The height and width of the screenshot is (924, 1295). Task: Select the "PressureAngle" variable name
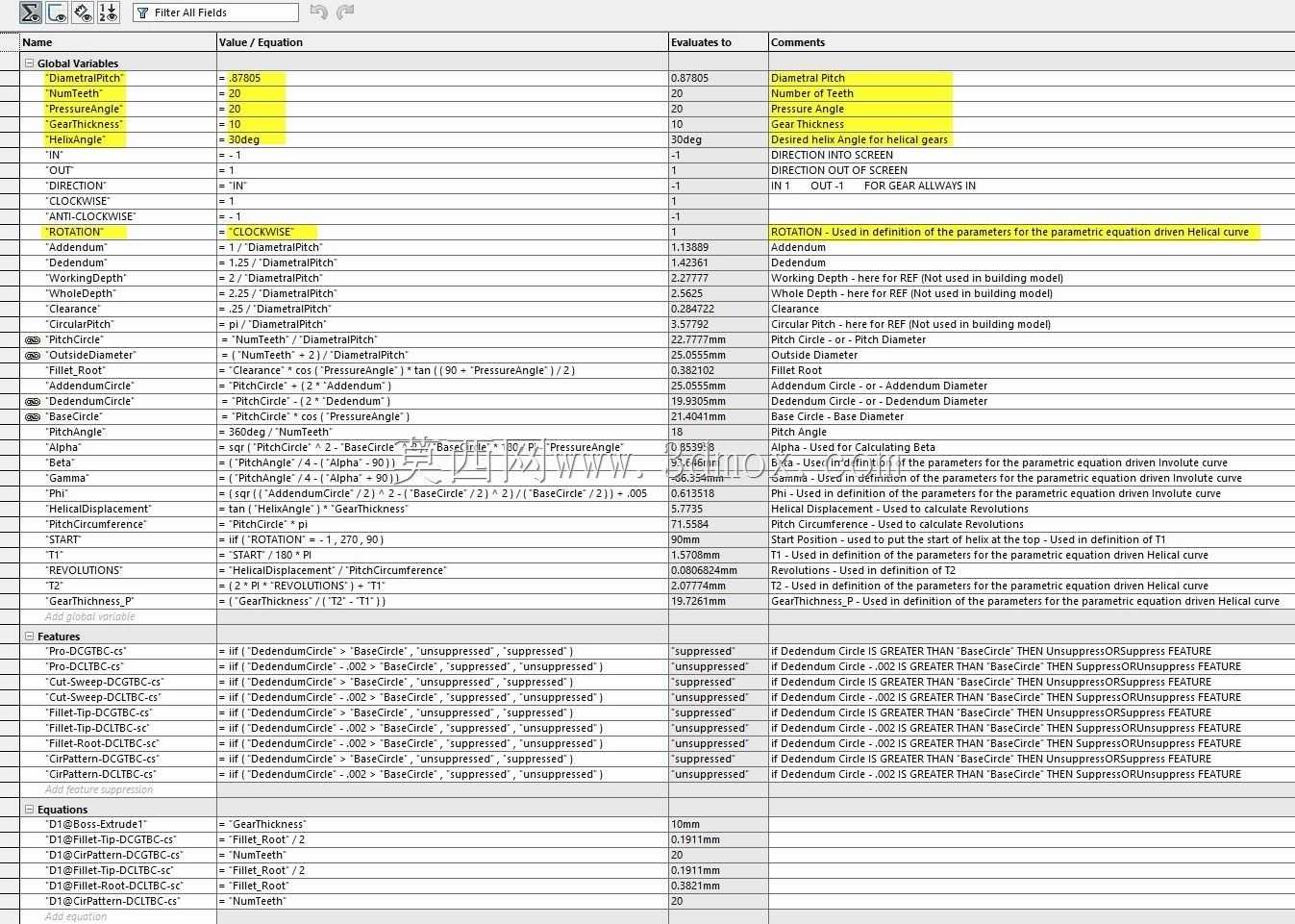(x=84, y=110)
